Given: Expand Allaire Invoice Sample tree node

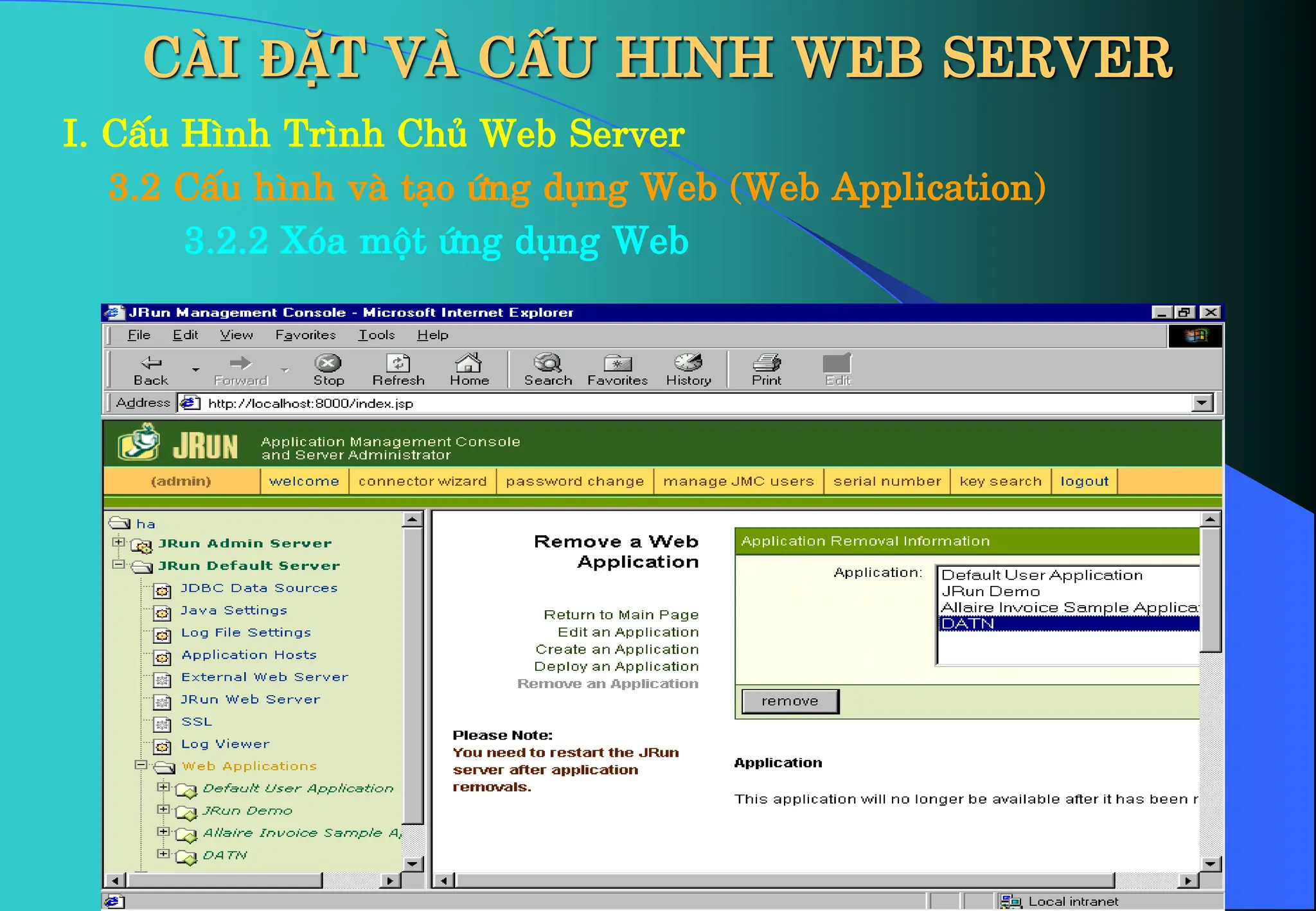Looking at the screenshot, I should pyautogui.click(x=163, y=831).
